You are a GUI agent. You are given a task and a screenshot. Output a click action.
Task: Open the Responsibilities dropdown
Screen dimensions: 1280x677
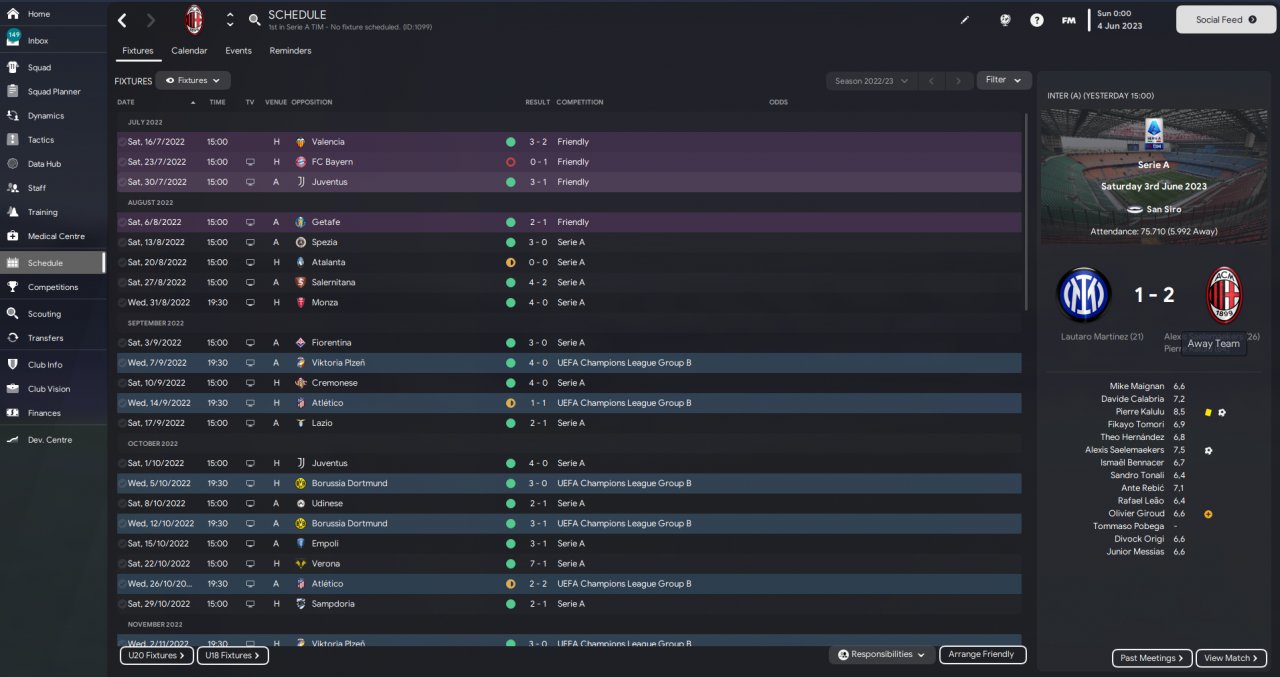[882, 654]
